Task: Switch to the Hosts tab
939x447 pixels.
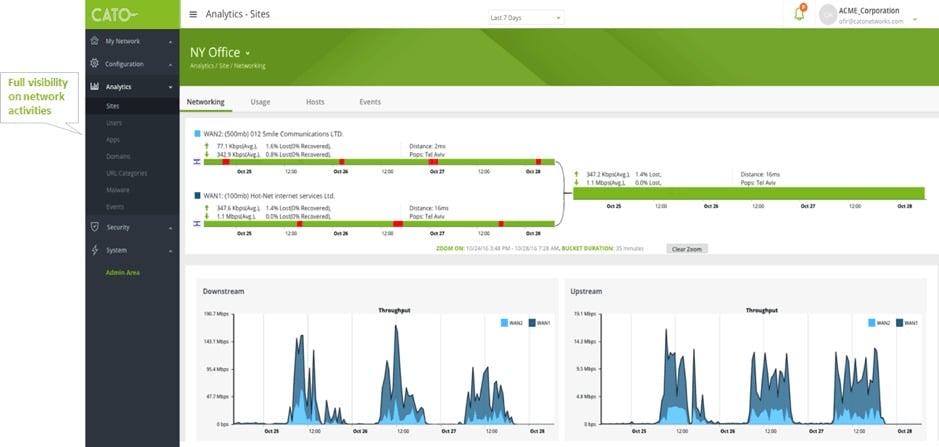Action: 315,102
